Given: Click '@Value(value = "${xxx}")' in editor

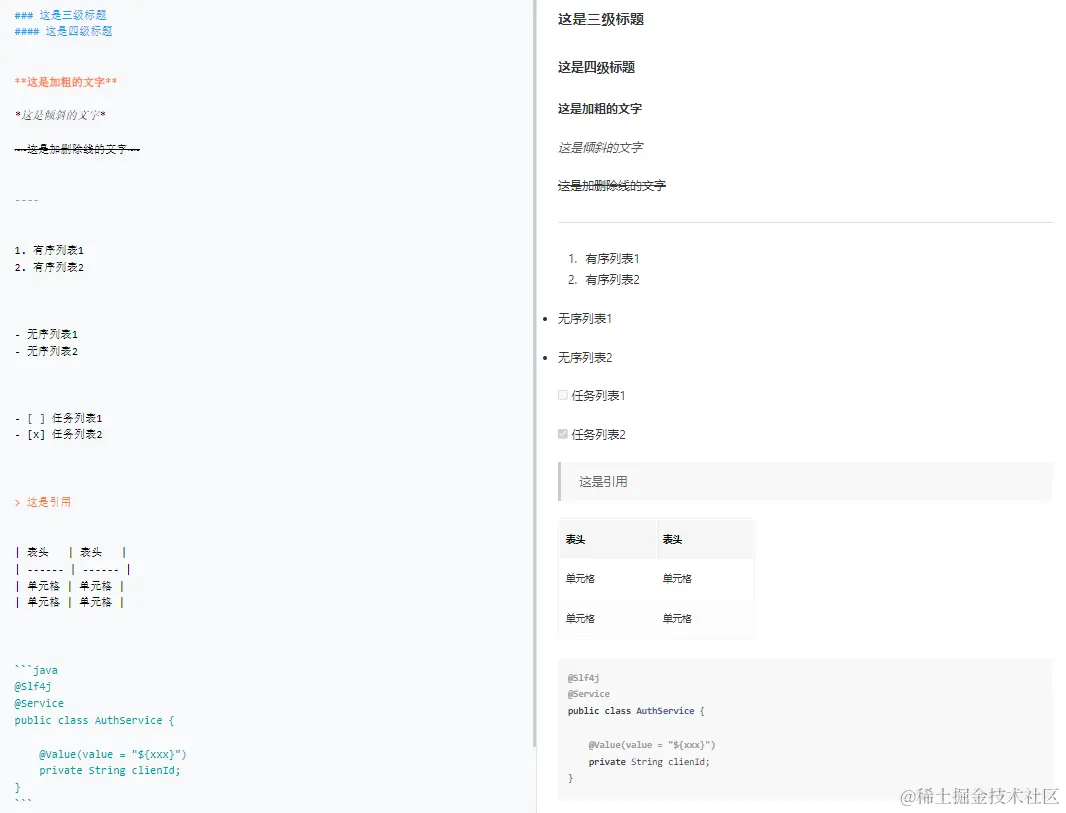Looking at the screenshot, I should (x=113, y=755).
